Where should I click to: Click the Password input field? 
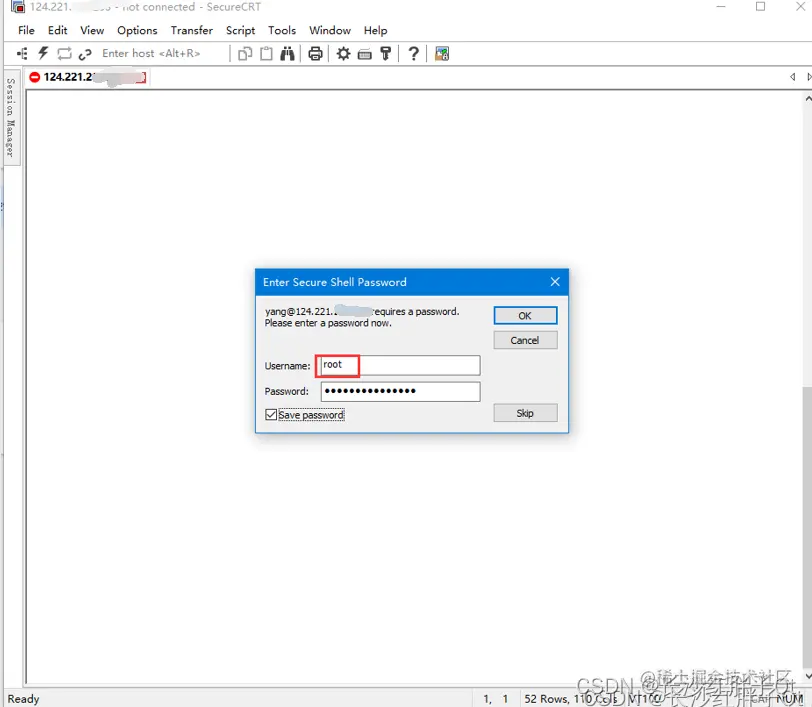click(x=400, y=391)
